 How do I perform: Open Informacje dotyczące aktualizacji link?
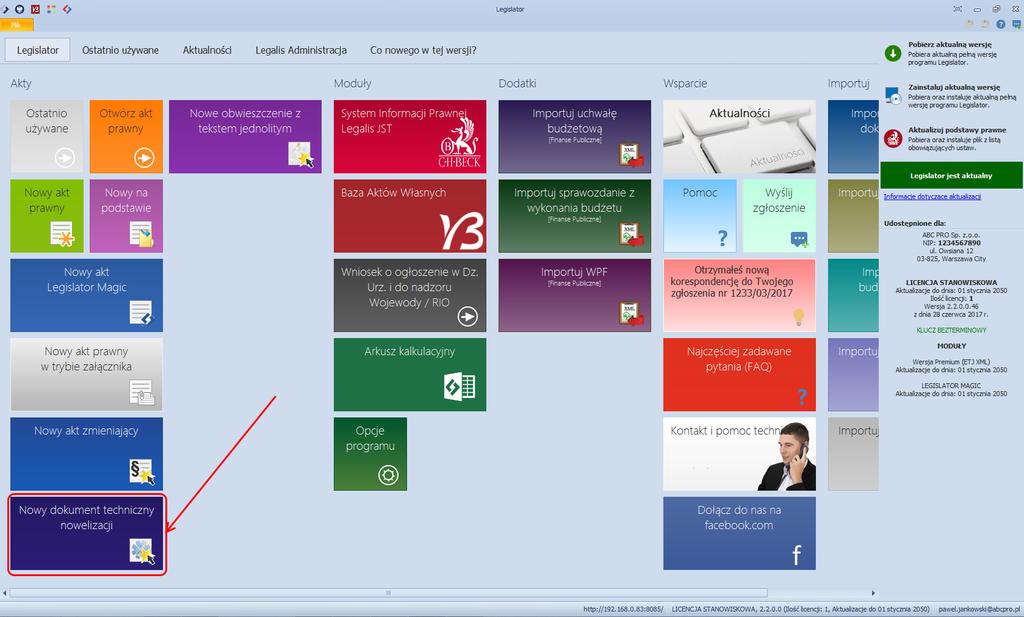click(933, 197)
